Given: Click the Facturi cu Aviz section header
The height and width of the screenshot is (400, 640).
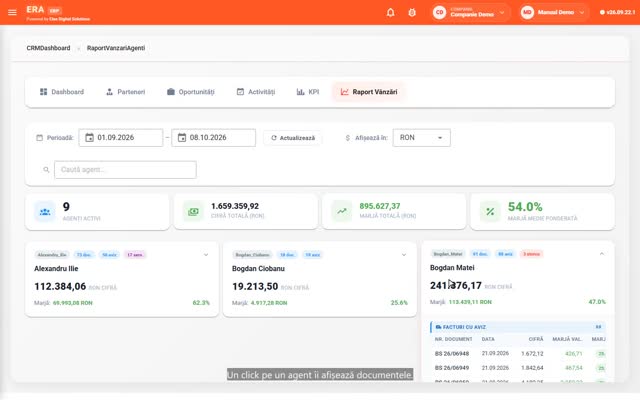Looking at the screenshot, I should (518, 327).
